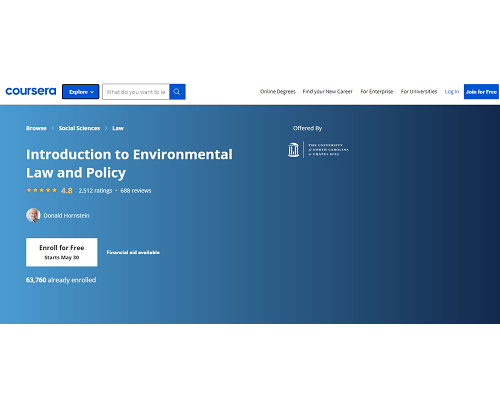Open the Explore dropdown menu

coord(81,92)
